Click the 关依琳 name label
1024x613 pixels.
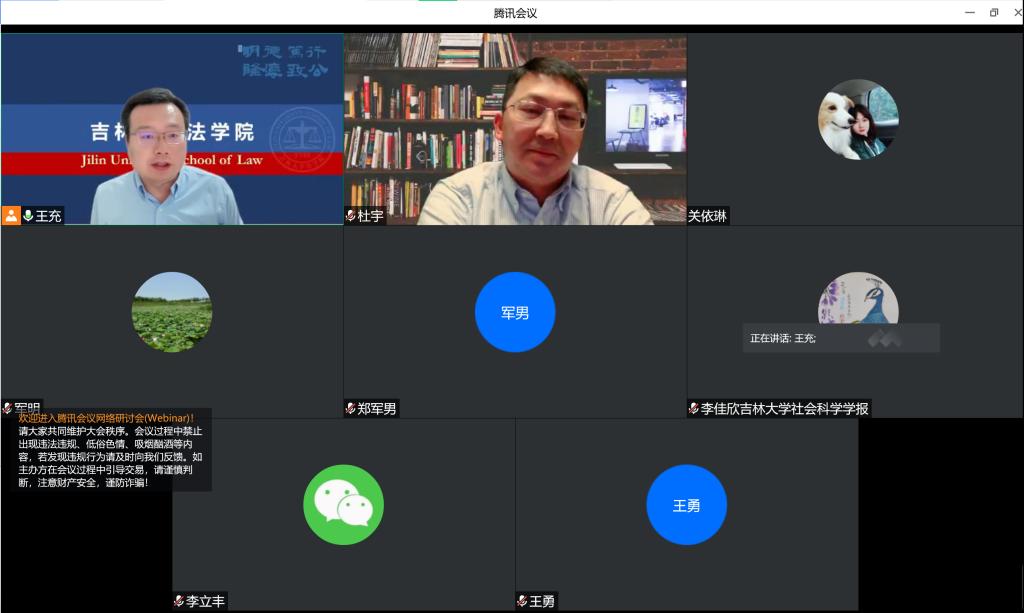(707, 215)
